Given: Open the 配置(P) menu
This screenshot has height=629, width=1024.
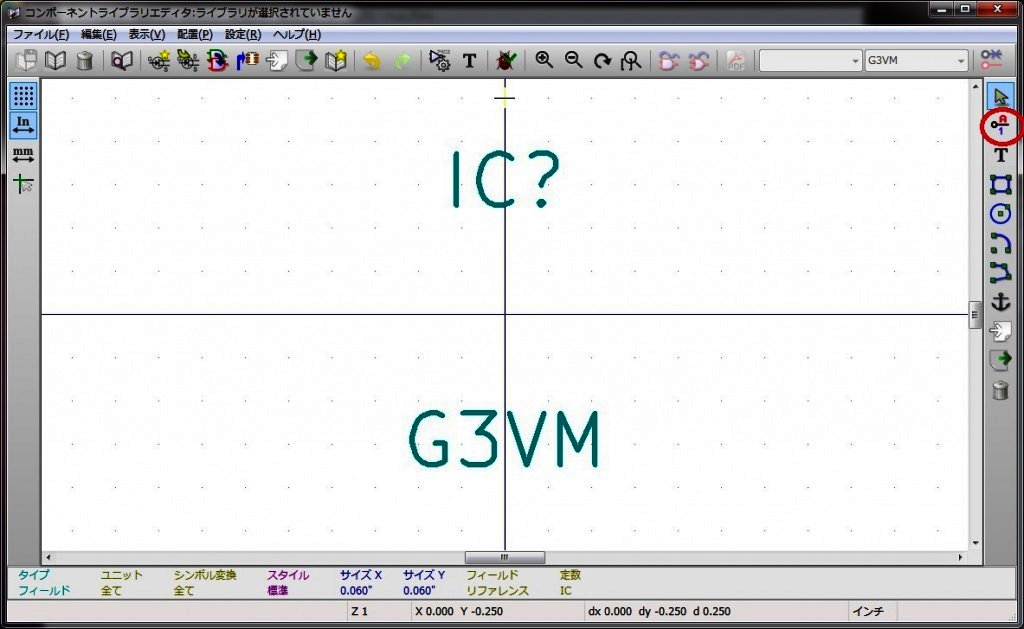Looking at the screenshot, I should click(x=195, y=35).
